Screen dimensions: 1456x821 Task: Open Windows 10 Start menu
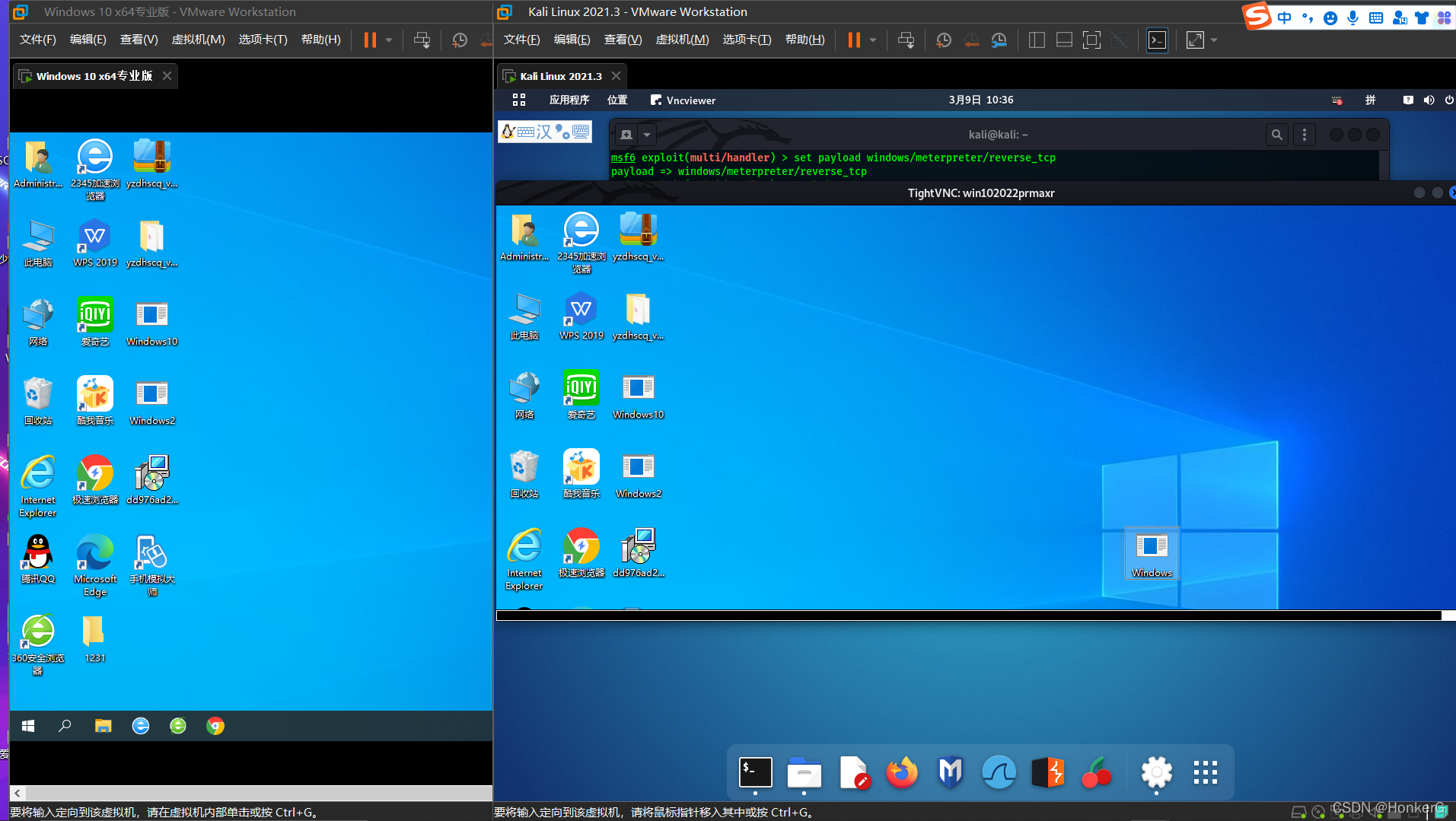click(x=28, y=726)
